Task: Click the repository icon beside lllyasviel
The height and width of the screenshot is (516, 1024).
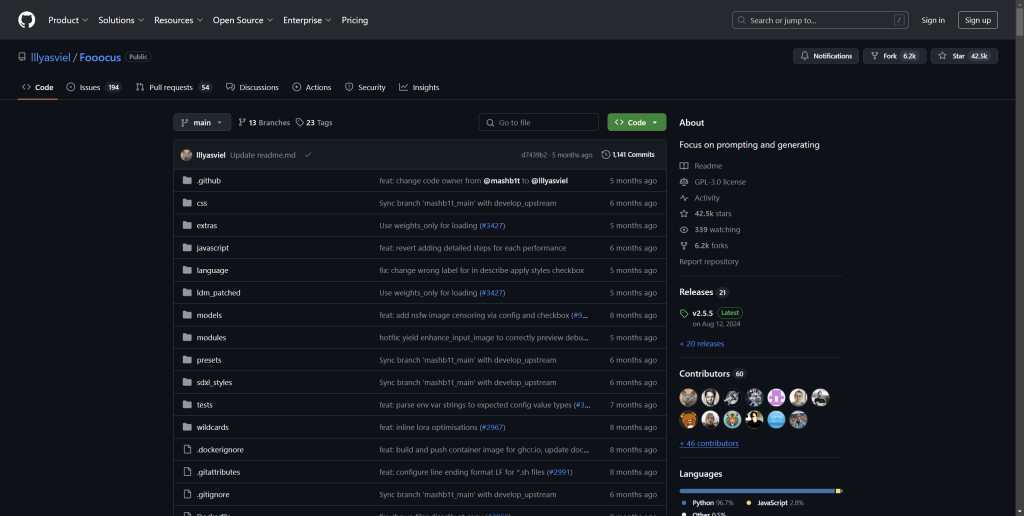Action: pyautogui.click(x=22, y=57)
